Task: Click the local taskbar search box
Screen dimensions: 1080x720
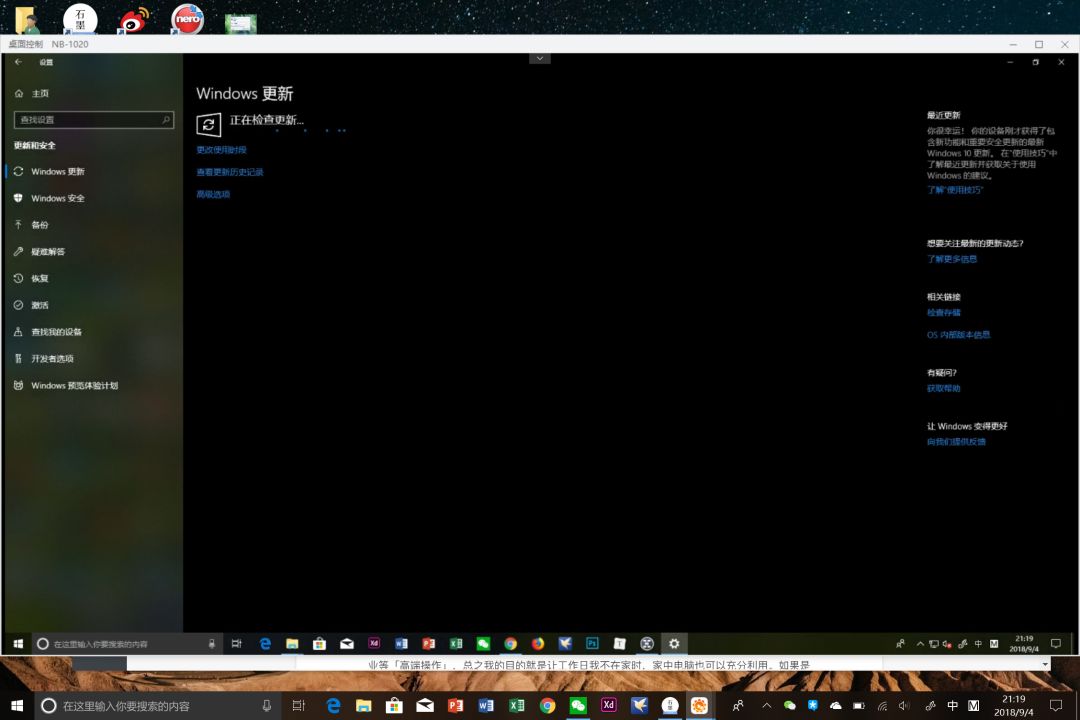Action: [x=157, y=706]
